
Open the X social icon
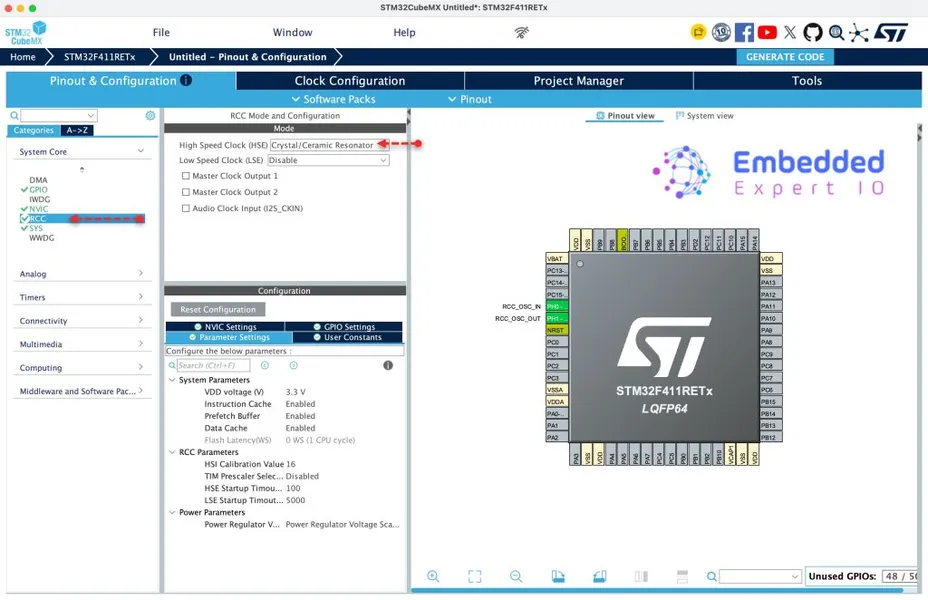(x=790, y=32)
